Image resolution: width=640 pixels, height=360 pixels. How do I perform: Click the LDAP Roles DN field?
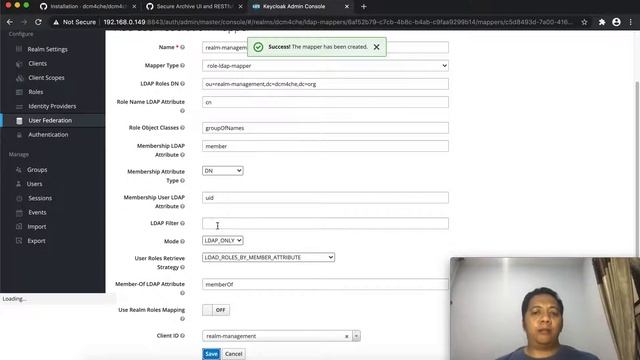[325, 84]
